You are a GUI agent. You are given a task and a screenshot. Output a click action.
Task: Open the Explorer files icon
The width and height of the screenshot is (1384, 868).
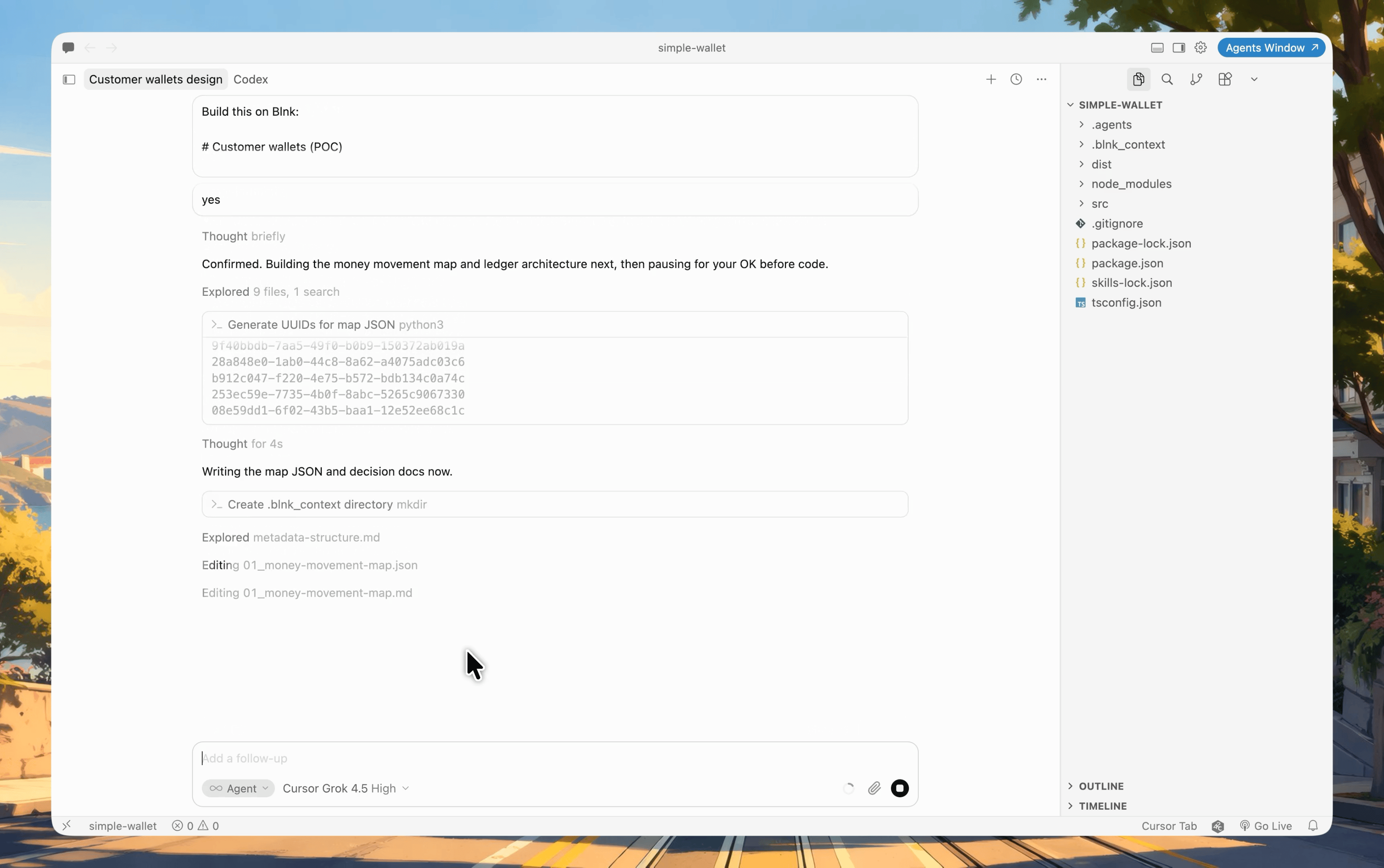tap(1139, 79)
